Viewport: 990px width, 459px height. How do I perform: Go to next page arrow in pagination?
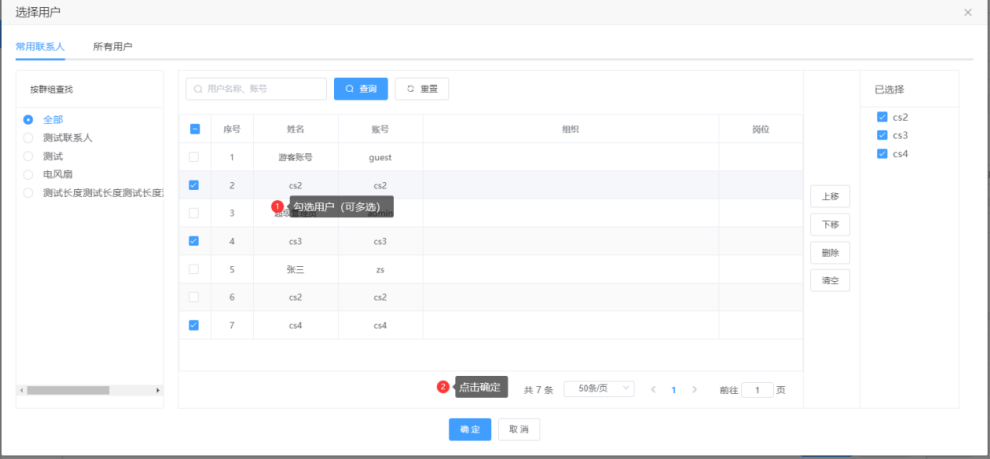pyautogui.click(x=695, y=389)
